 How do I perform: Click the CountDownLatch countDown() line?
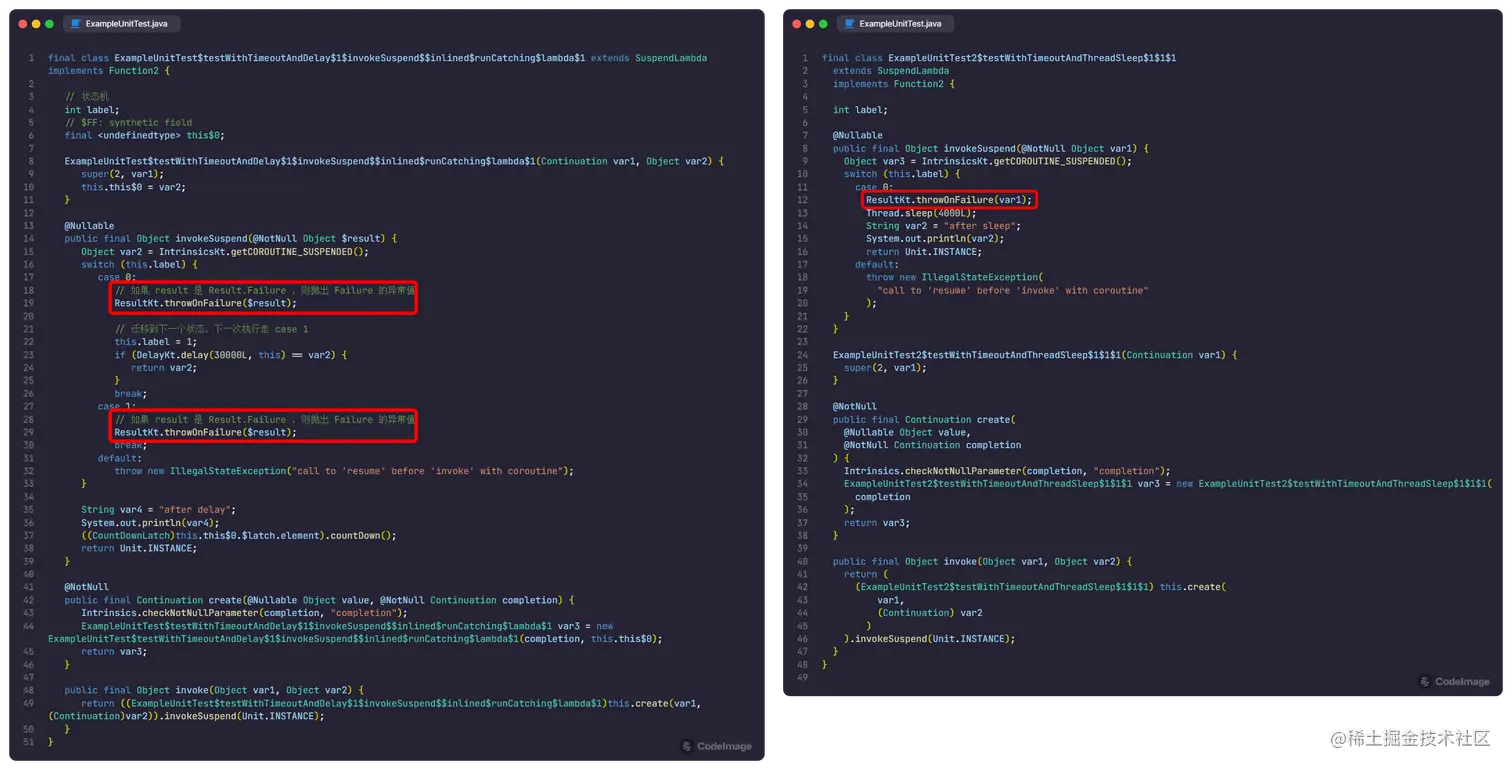pyautogui.click(x=239, y=536)
